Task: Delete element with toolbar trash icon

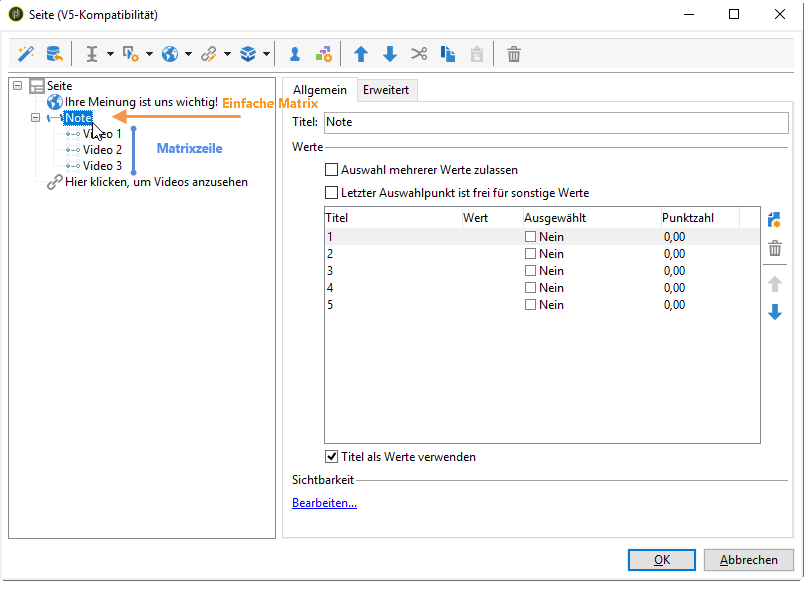Action: [x=514, y=54]
